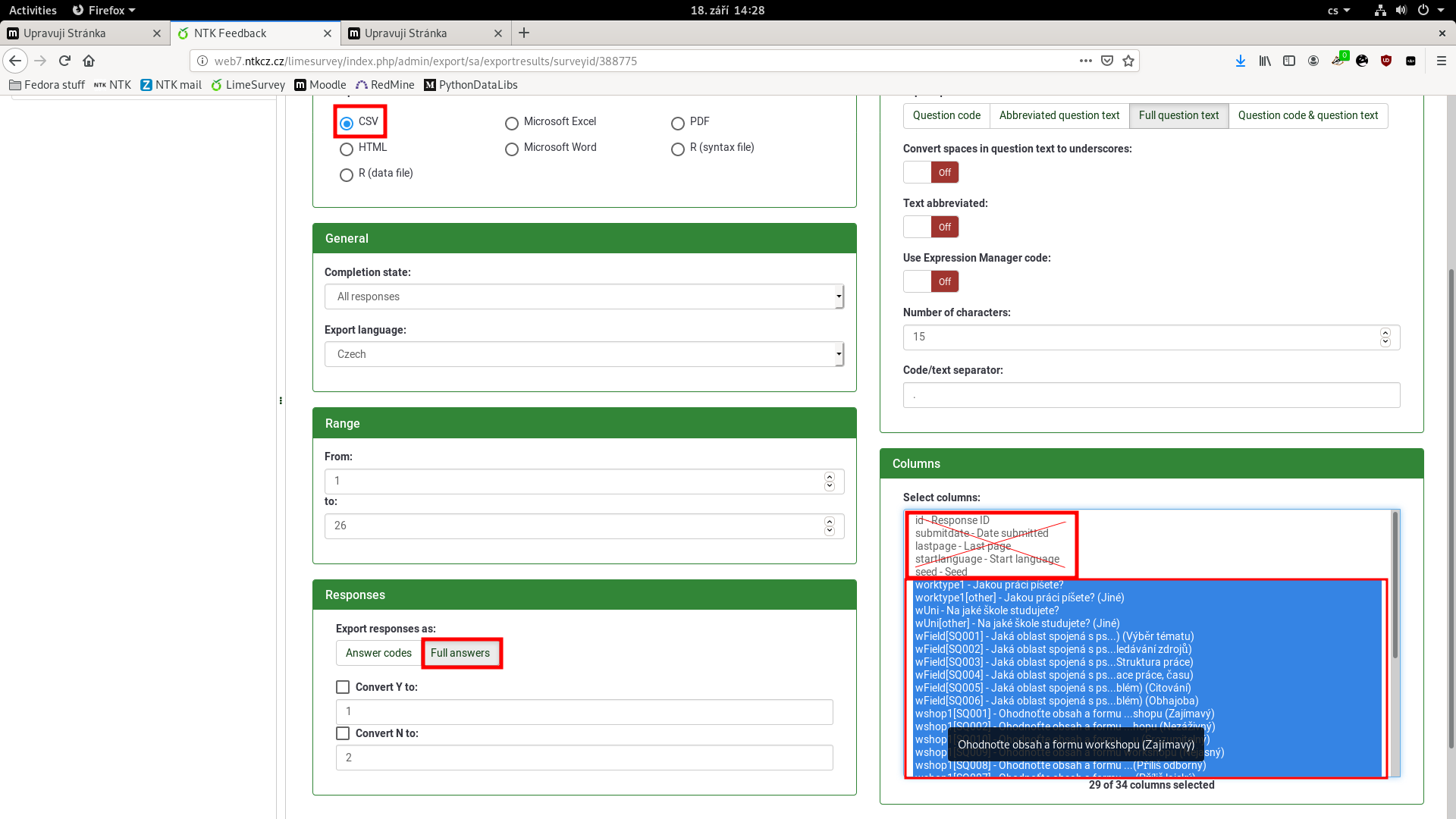Toggle convert spaces to underscores switch

click(x=930, y=172)
